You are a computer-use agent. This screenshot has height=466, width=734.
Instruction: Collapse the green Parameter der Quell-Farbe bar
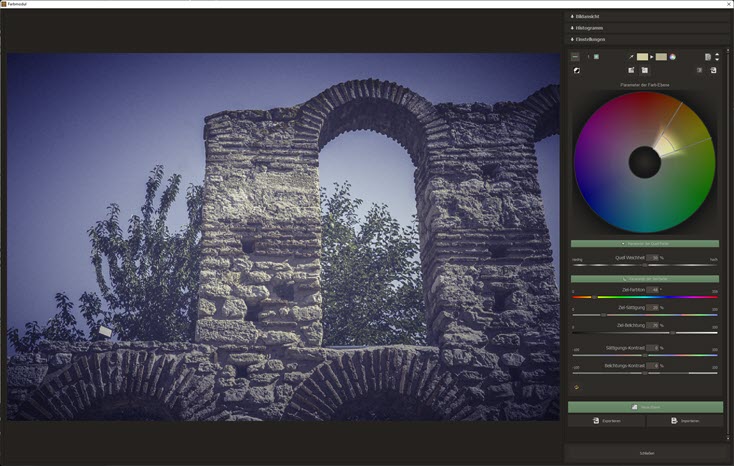coord(645,244)
